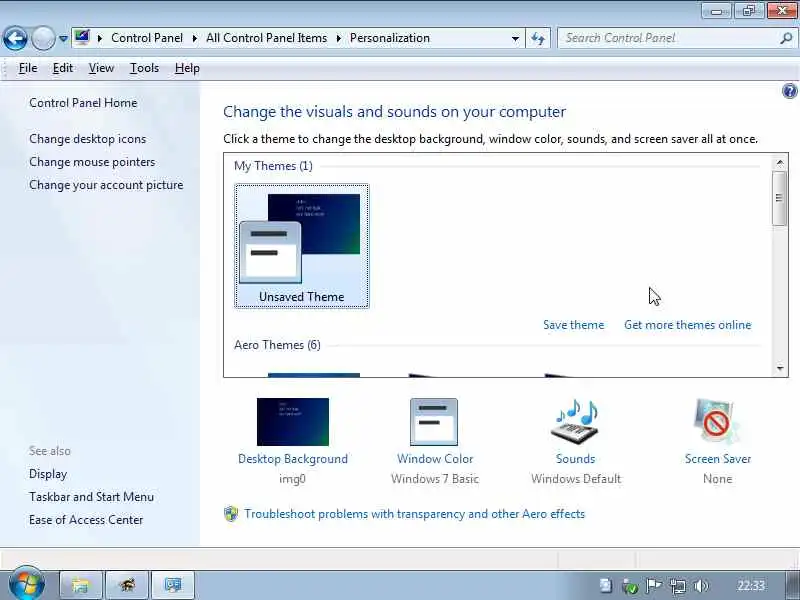Open the Window Color icon
The width and height of the screenshot is (800, 600).
(434, 422)
